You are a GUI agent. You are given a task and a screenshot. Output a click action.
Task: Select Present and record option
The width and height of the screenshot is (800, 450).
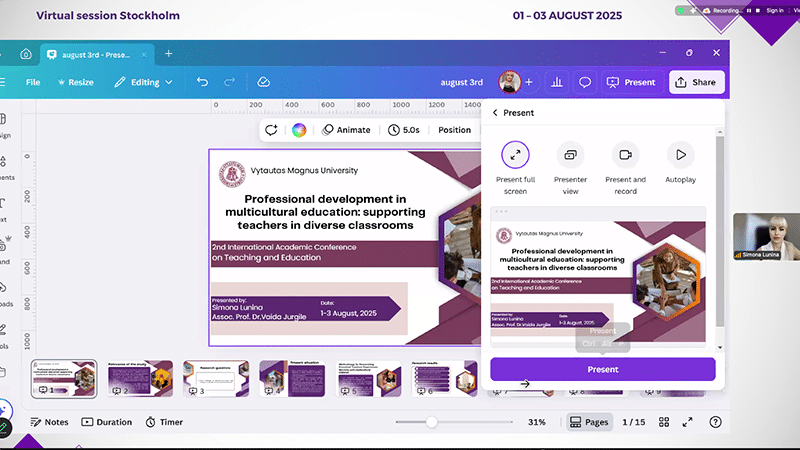point(625,155)
